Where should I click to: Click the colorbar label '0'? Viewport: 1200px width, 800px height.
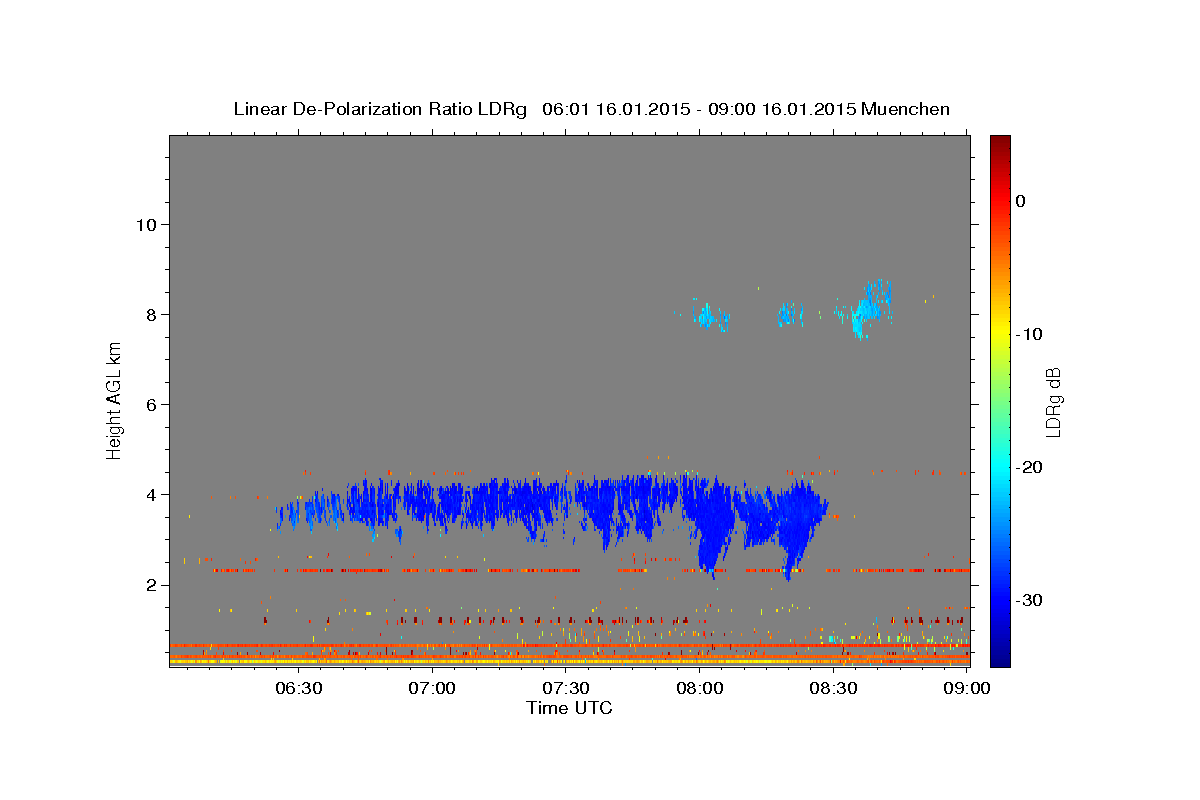coord(1020,201)
